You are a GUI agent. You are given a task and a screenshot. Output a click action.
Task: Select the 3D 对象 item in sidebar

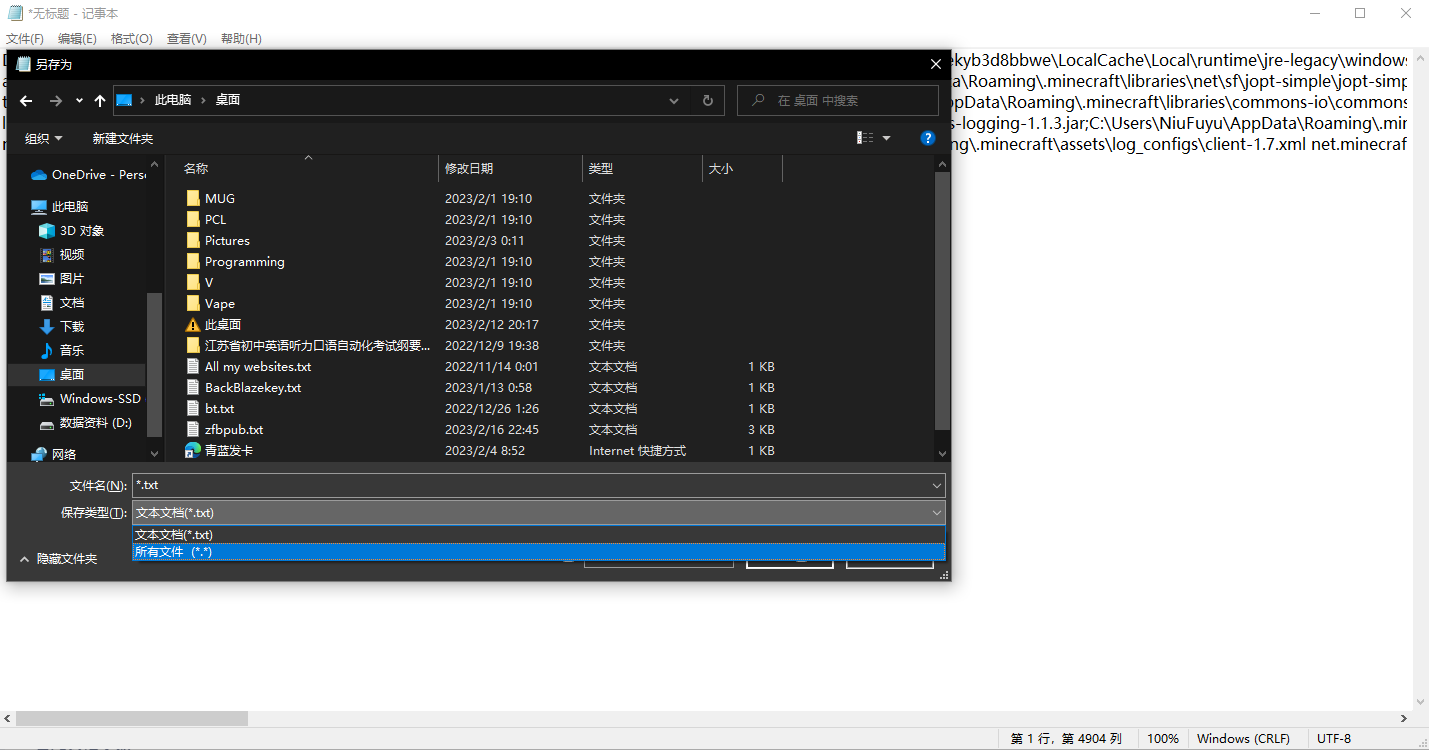(81, 230)
